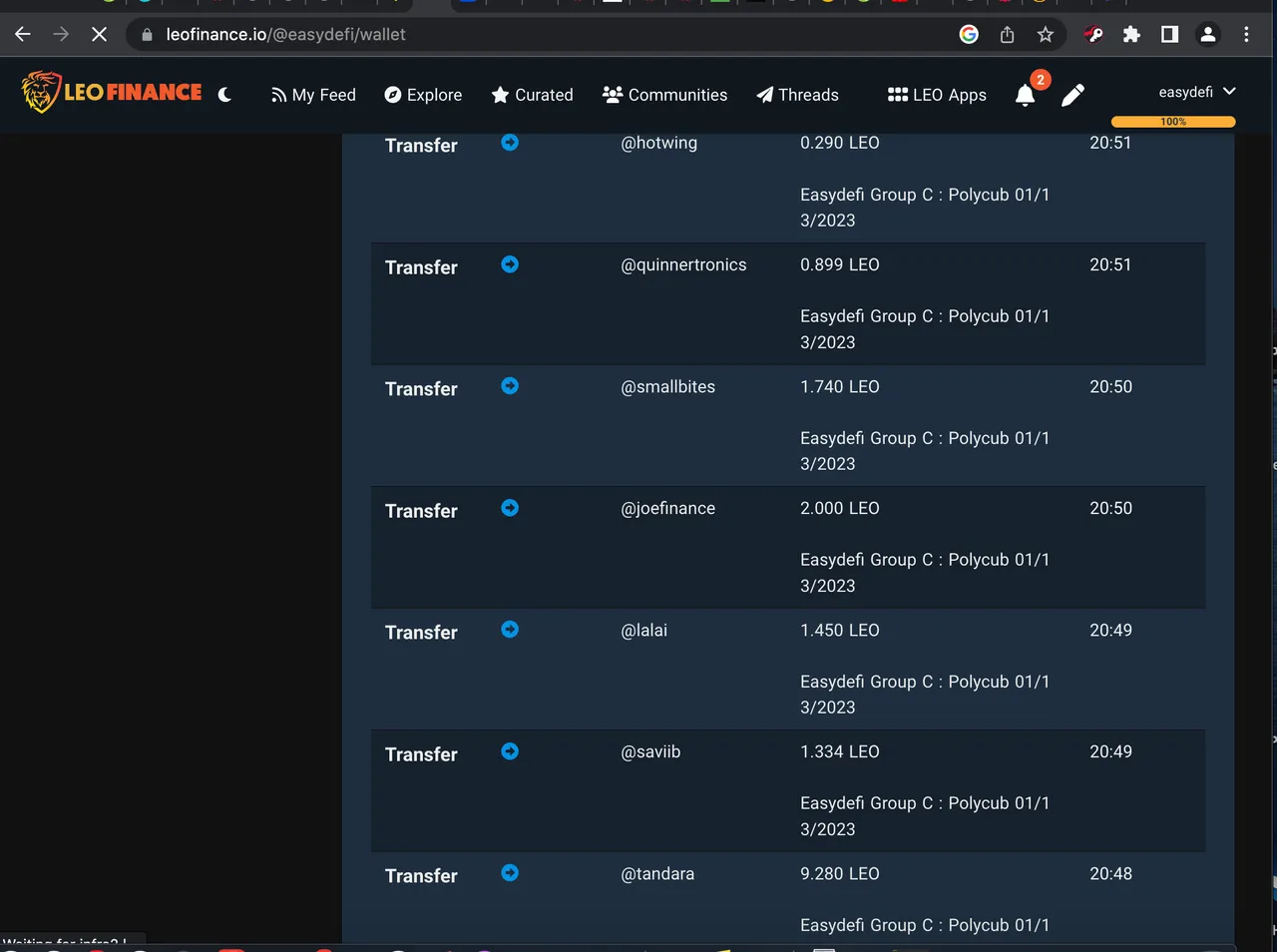This screenshot has height=952, width=1277.
Task: Bookmark this page with the star icon
Action: (x=1046, y=35)
